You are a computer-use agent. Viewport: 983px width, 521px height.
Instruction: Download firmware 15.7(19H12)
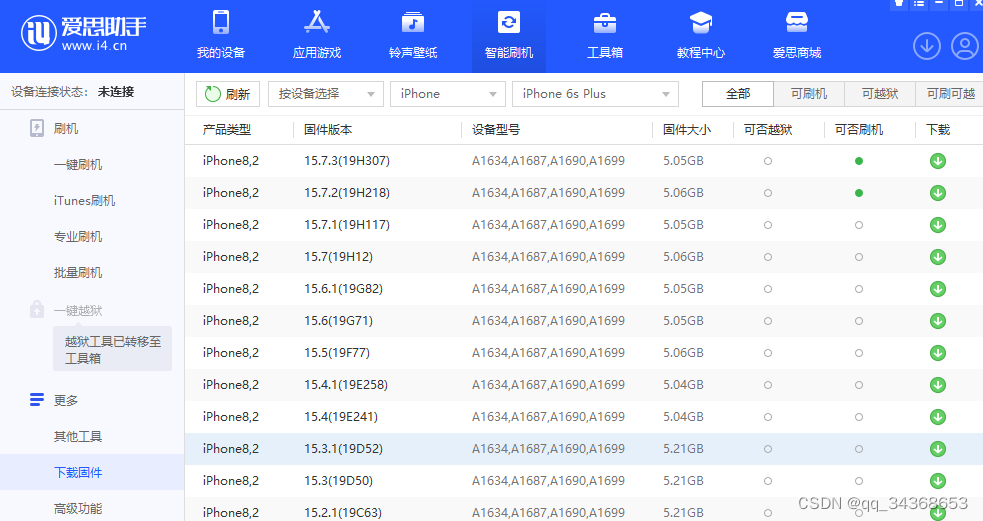pos(938,257)
